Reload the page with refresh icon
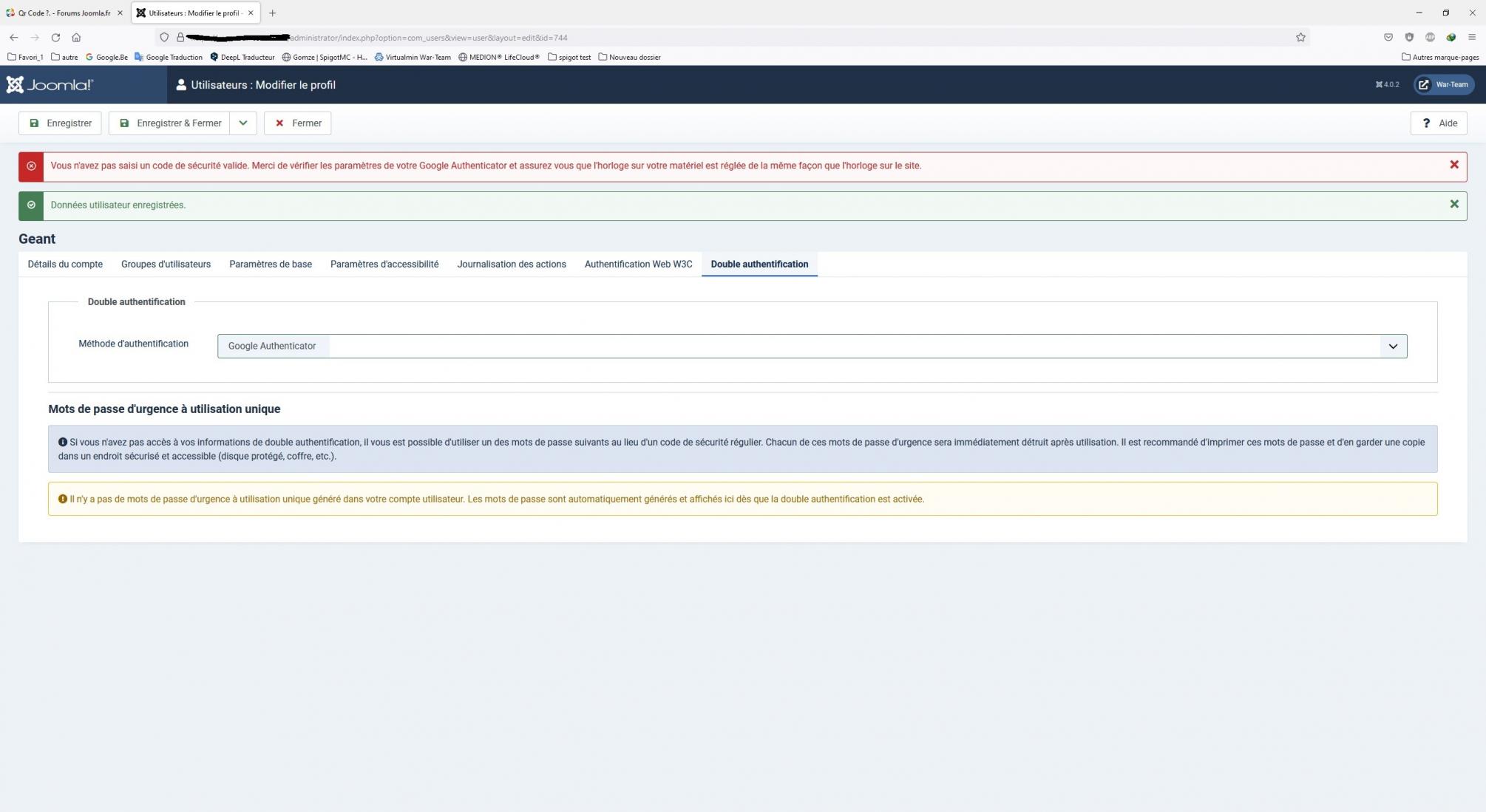Screen dimensions: 1486x812 (55, 38)
